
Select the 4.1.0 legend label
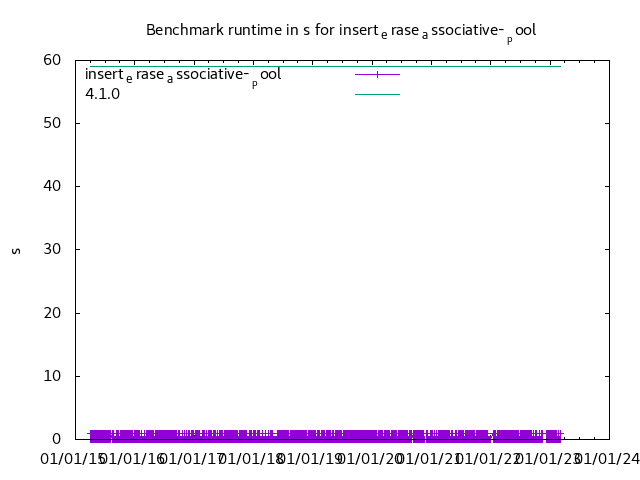(102, 94)
